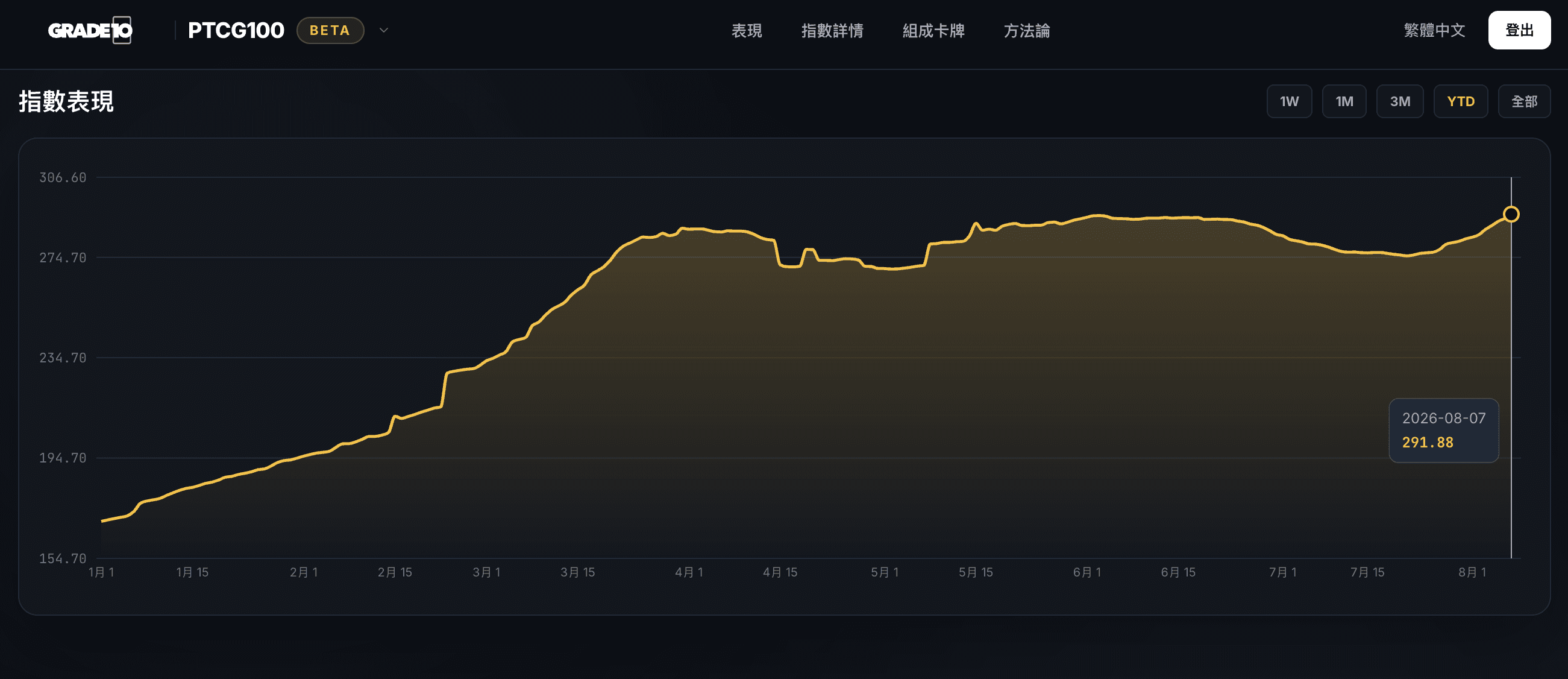Click the 1月 15 x-axis label

click(192, 572)
